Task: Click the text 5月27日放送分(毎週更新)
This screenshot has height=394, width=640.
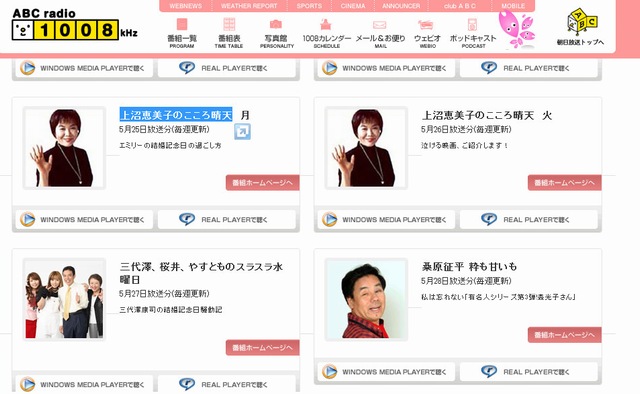Action: click(164, 294)
